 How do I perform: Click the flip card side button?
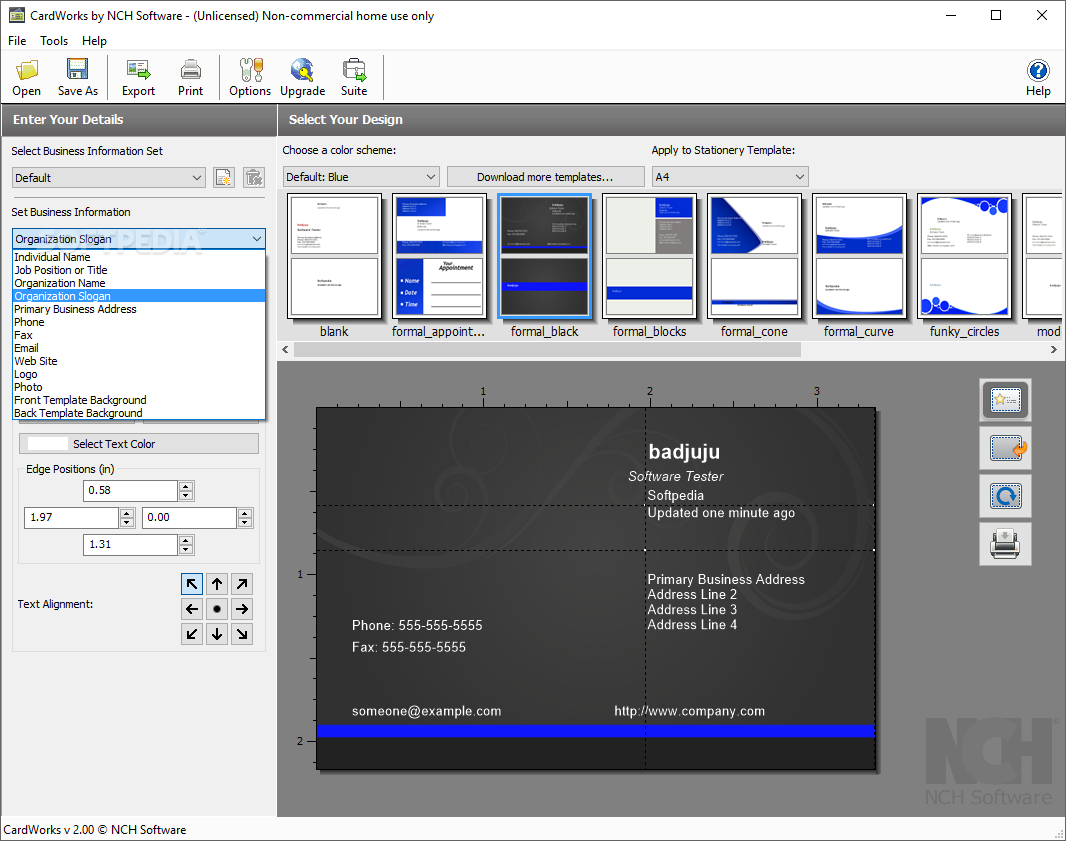pos(1005,449)
